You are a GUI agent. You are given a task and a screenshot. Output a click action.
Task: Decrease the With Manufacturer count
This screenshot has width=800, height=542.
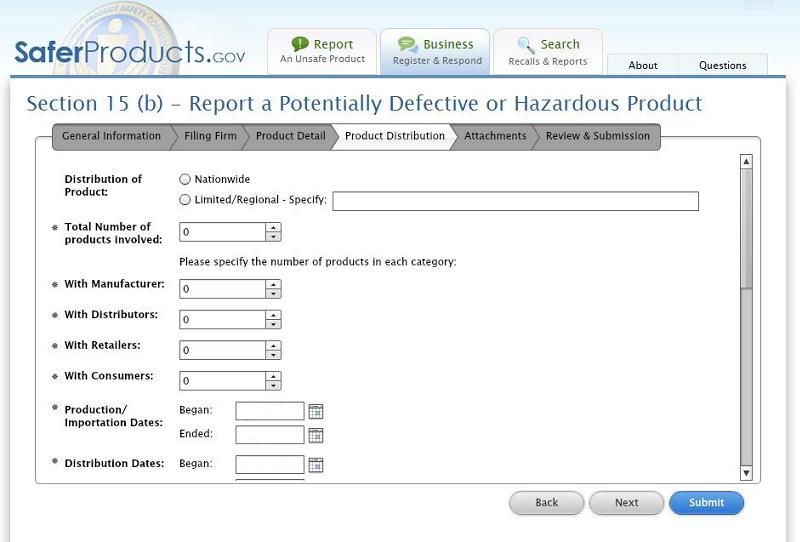pos(273,294)
